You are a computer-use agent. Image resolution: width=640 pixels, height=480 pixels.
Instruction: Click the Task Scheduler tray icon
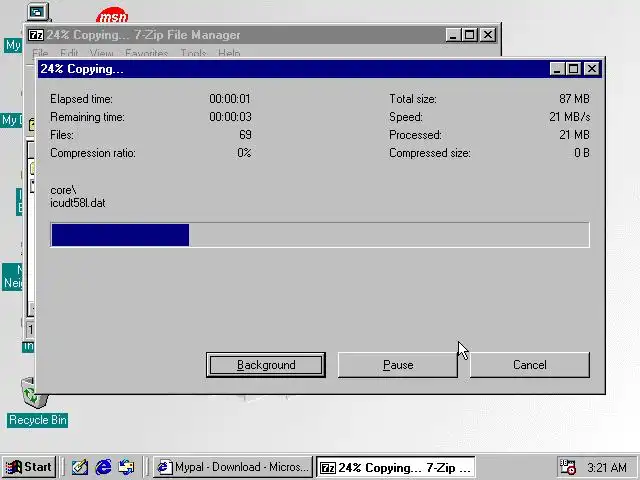coord(568,467)
